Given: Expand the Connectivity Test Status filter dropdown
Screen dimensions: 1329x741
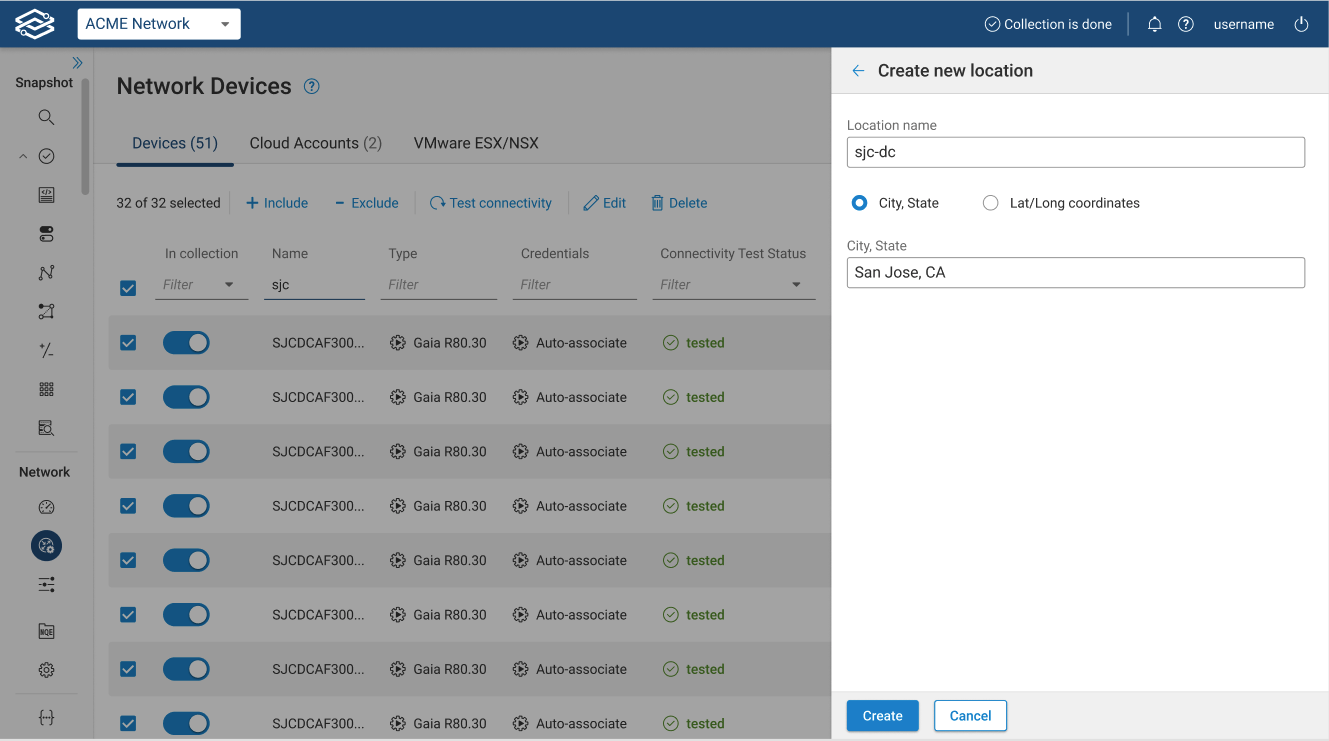Looking at the screenshot, I should pyautogui.click(x=796, y=285).
